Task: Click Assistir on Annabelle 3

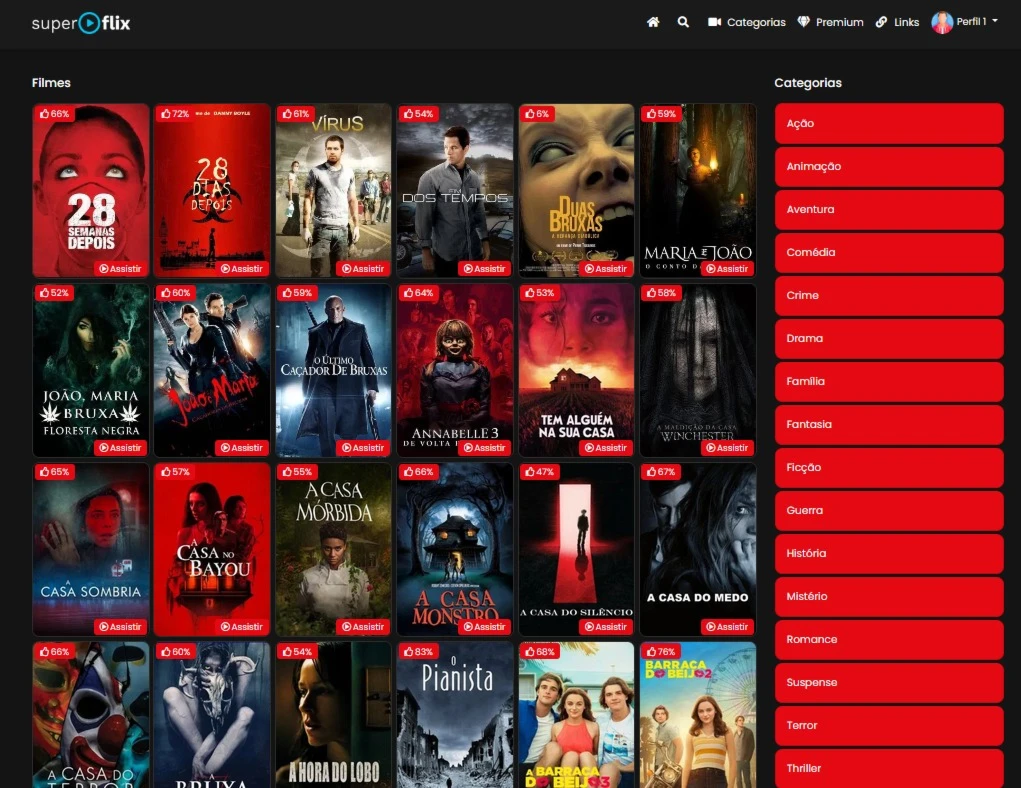Action: pyautogui.click(x=484, y=447)
